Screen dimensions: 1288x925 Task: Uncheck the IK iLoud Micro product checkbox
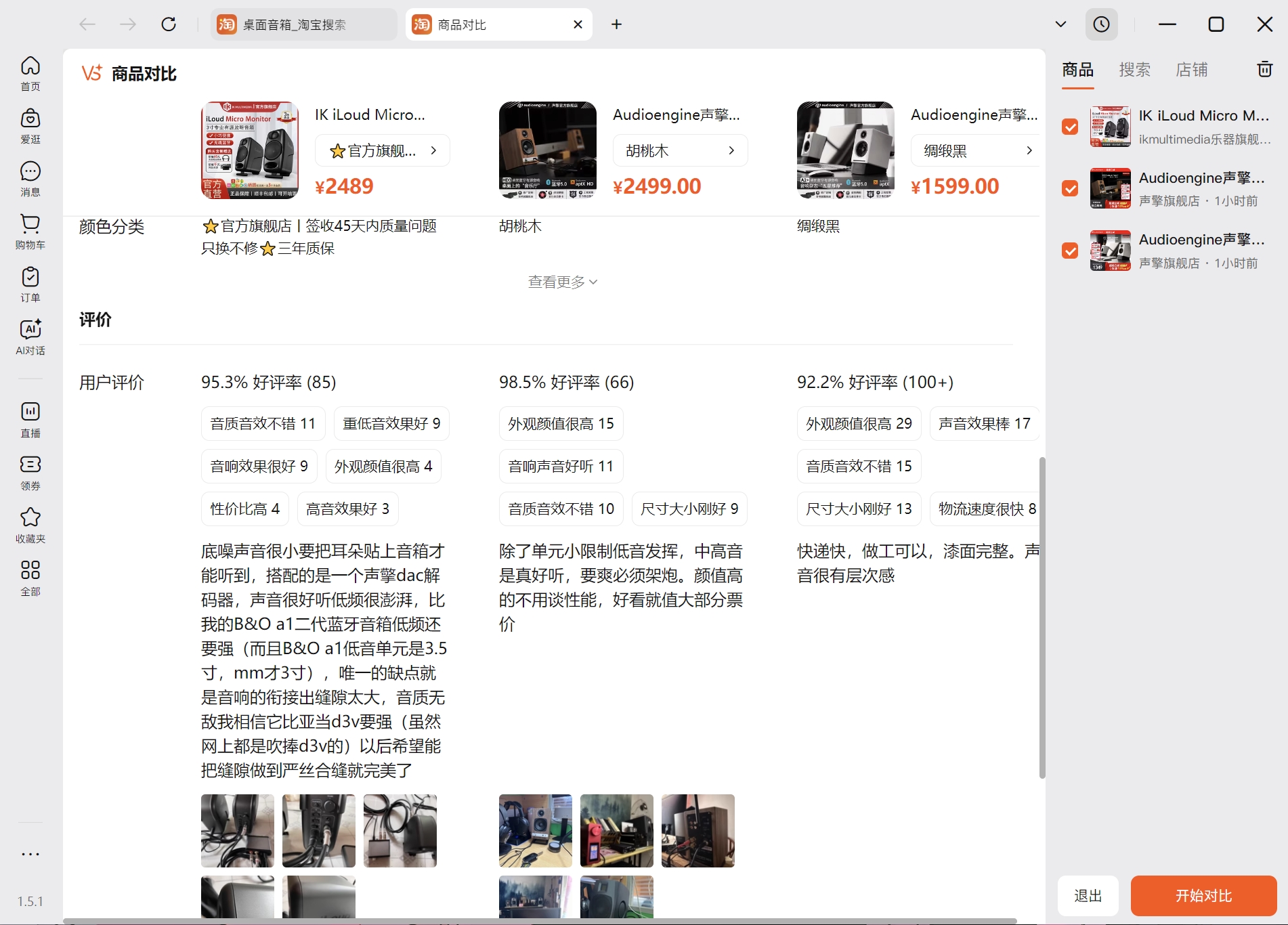click(1070, 127)
